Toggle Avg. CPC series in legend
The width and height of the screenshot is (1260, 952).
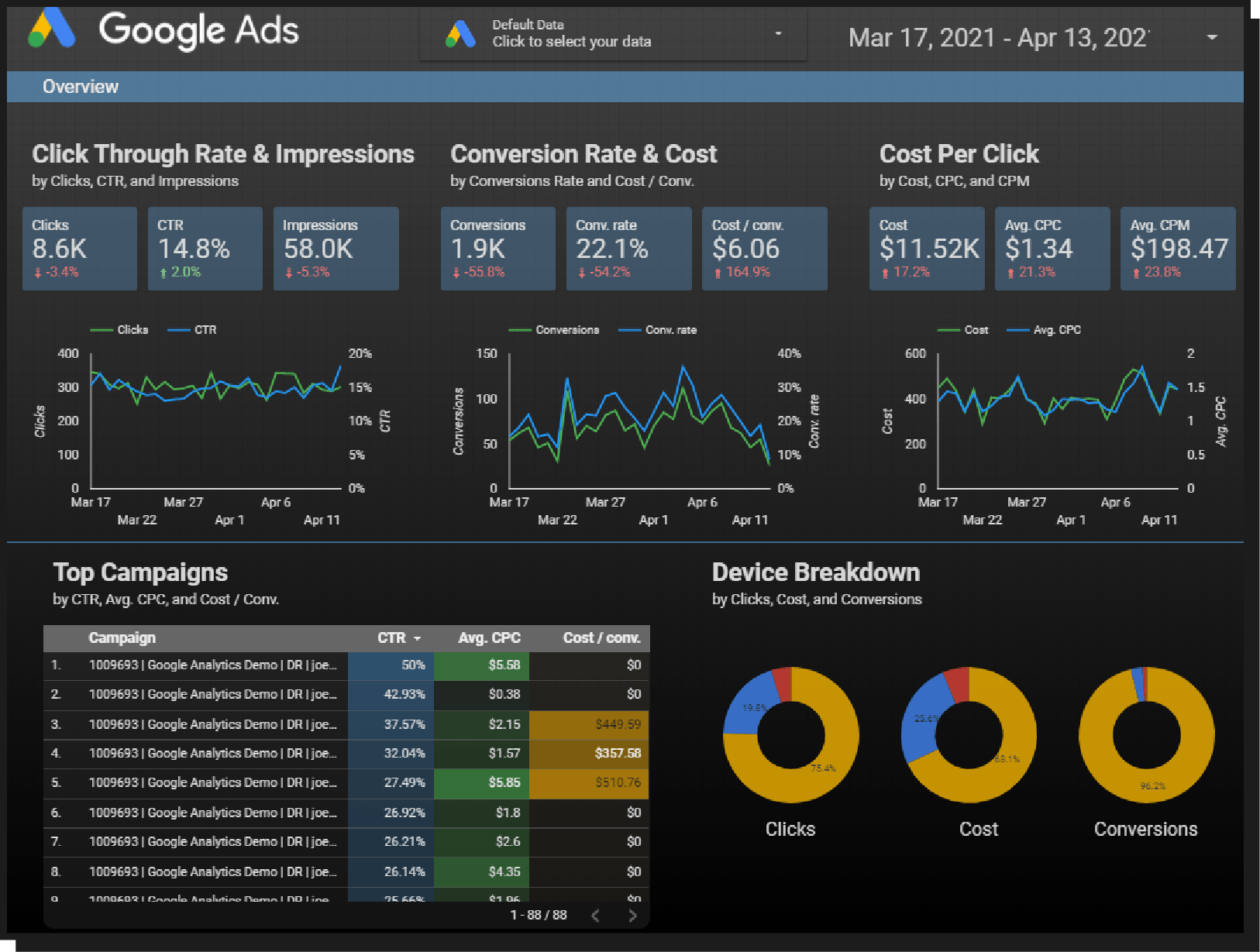click(x=1044, y=330)
